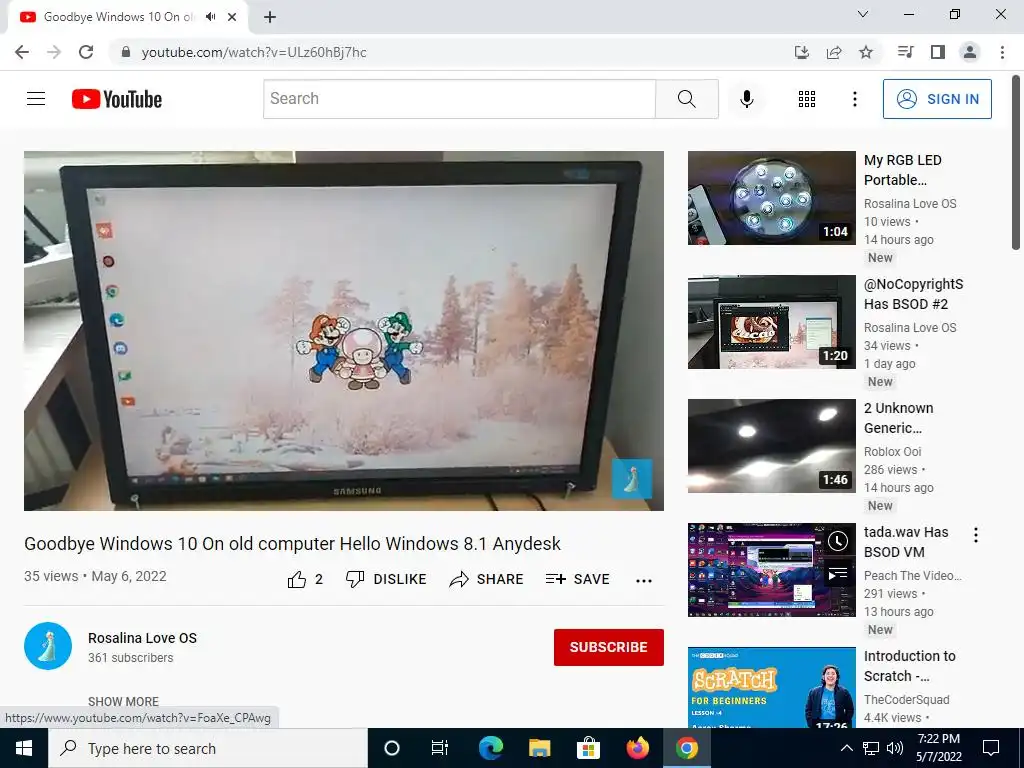This screenshot has height=768, width=1024.
Task: Save video to a playlist
Action: [x=577, y=579]
